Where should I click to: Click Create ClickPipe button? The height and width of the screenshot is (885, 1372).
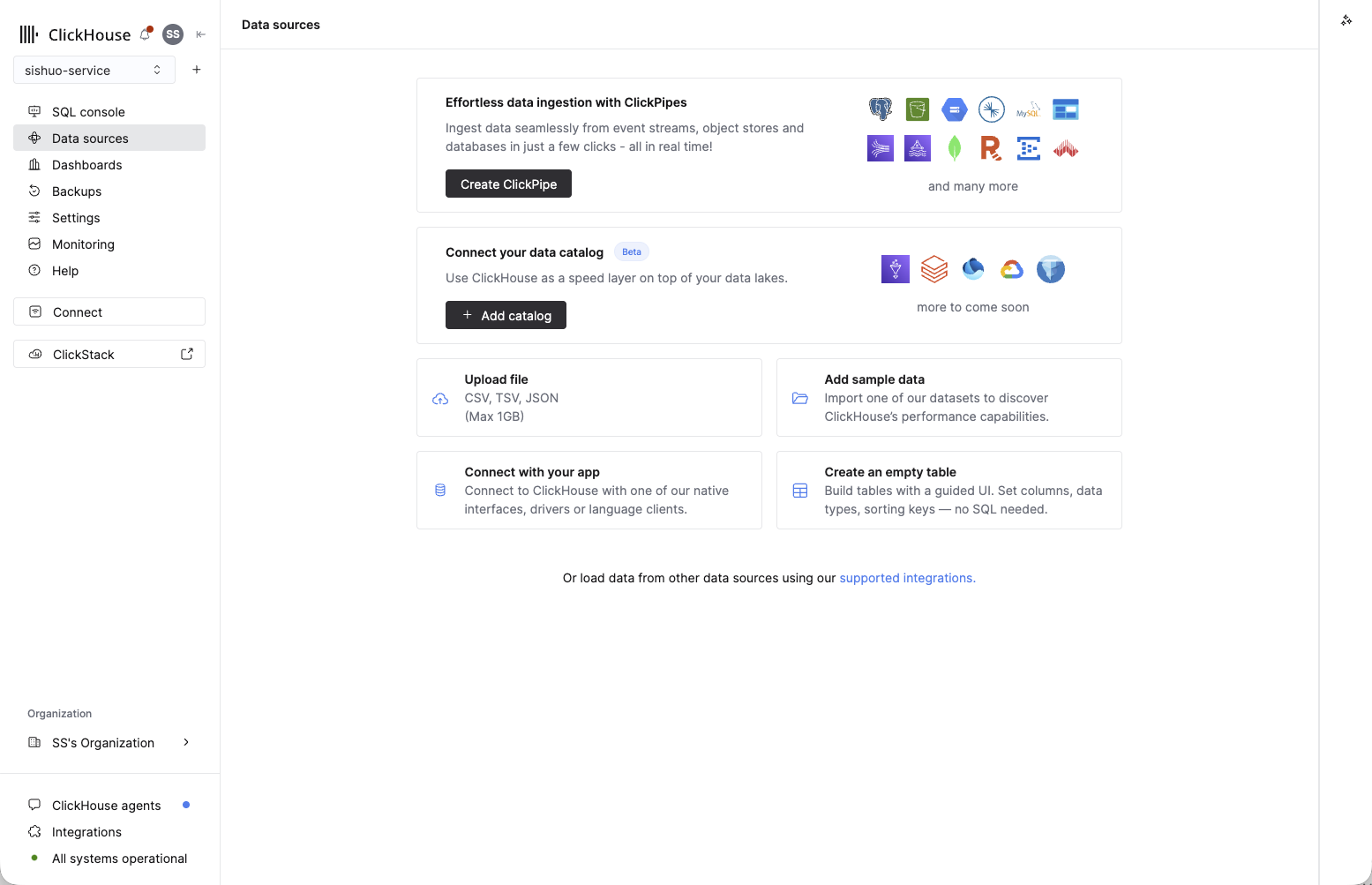click(508, 184)
